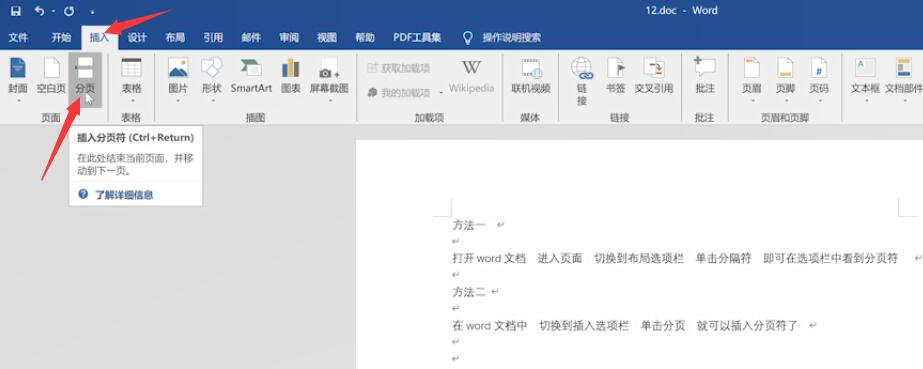Add a bookmark with 书签 icon
Screen dimensions: 923x369
616,76
